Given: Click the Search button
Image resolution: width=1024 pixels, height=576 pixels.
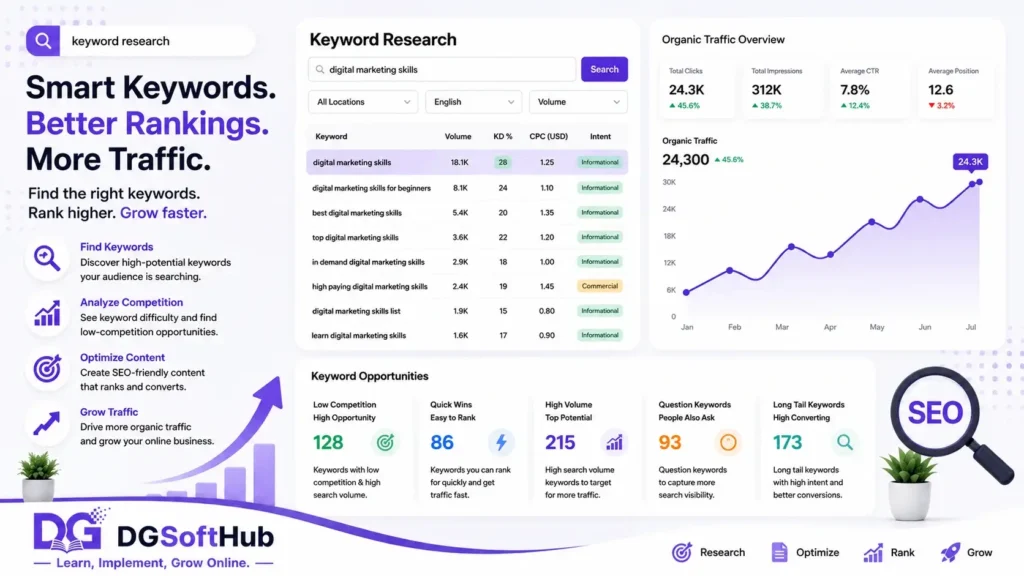Looking at the screenshot, I should [x=604, y=69].
